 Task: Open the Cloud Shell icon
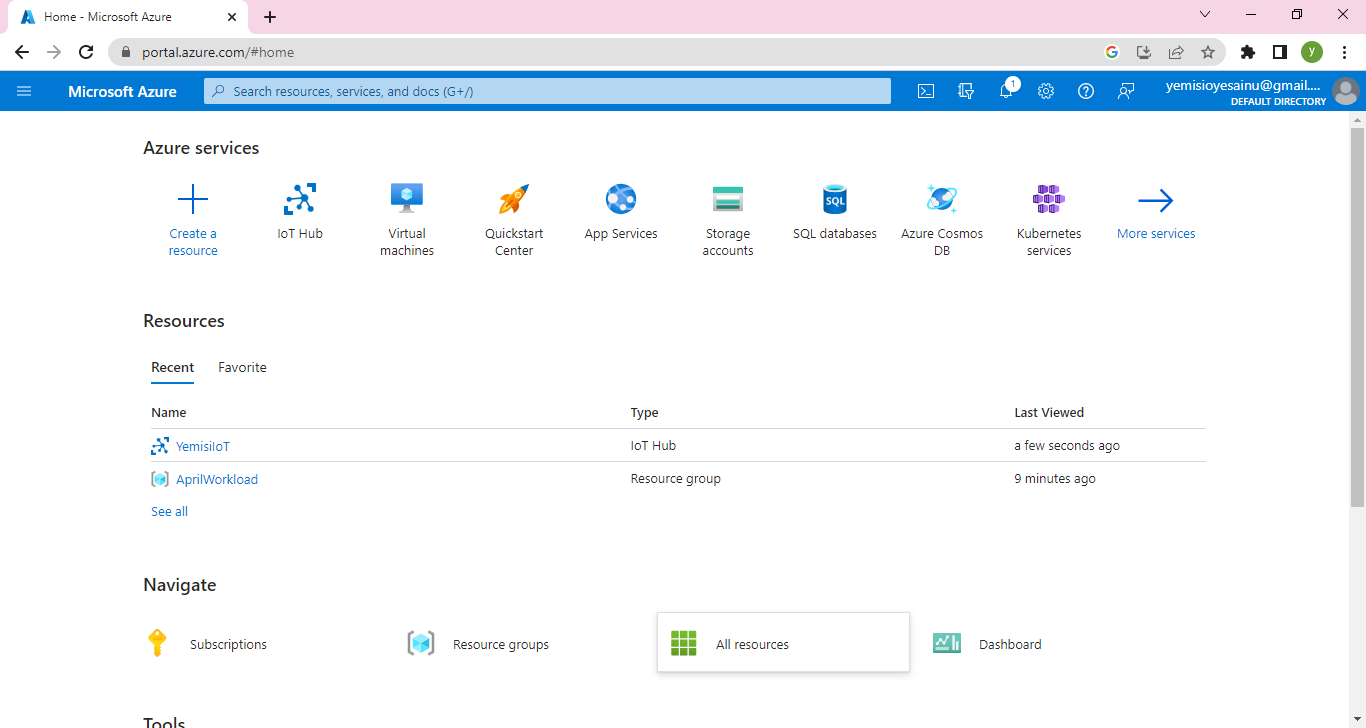tap(926, 91)
